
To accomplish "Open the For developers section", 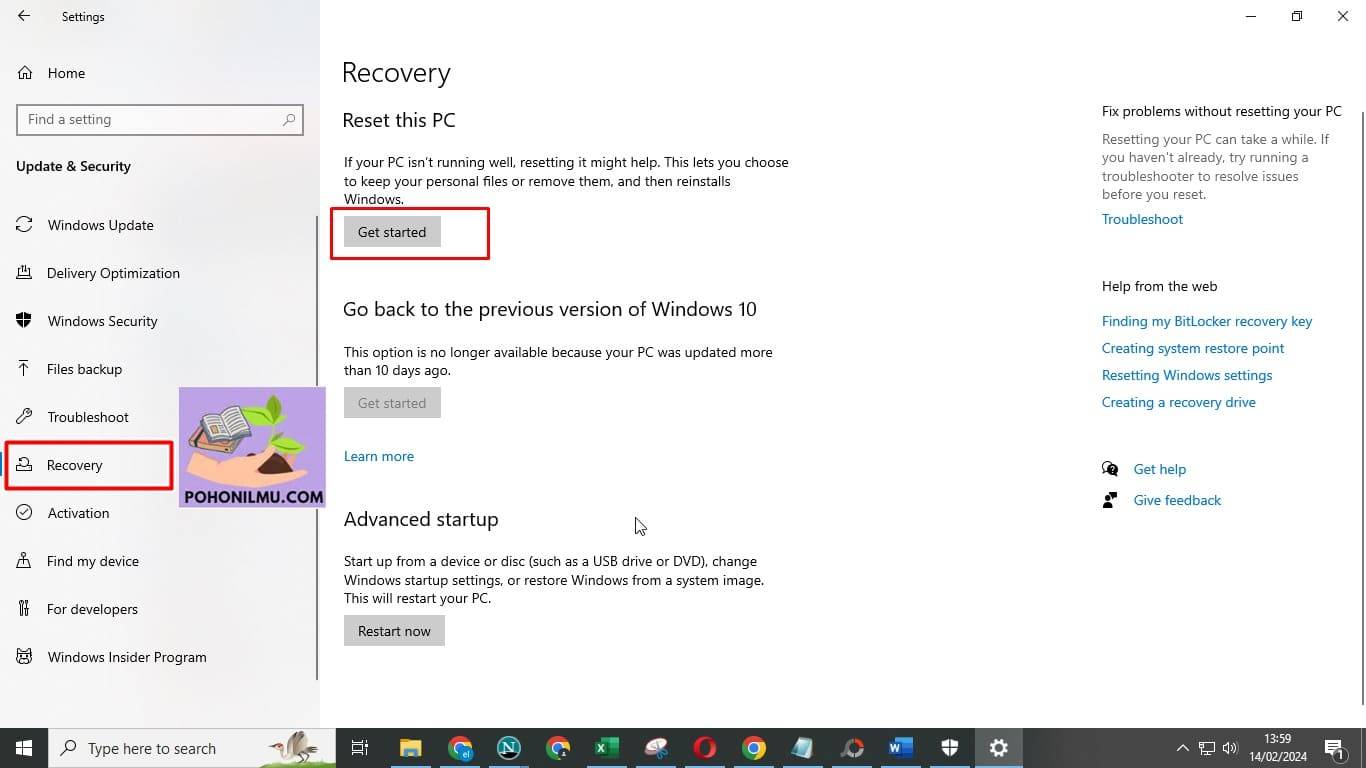I will (92, 609).
